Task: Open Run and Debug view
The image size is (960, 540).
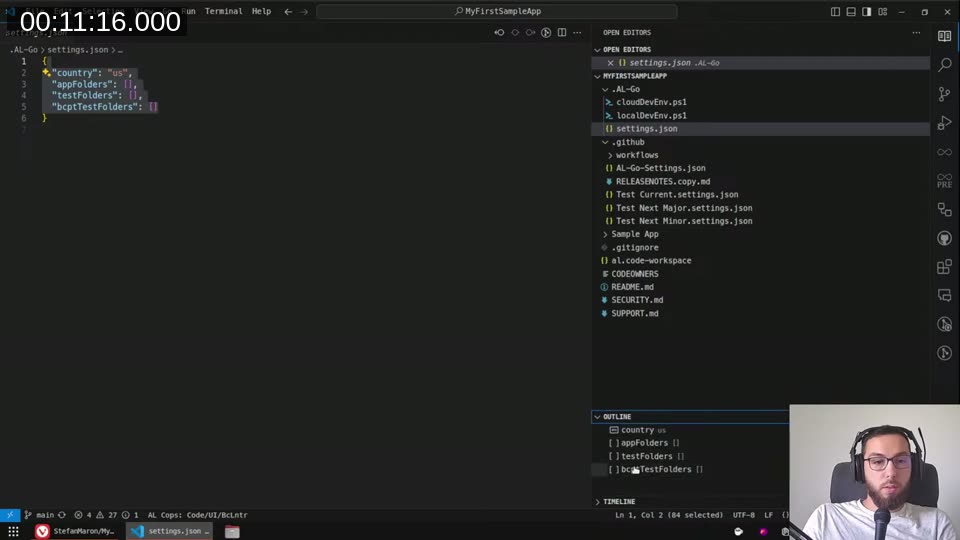Action: (x=944, y=122)
